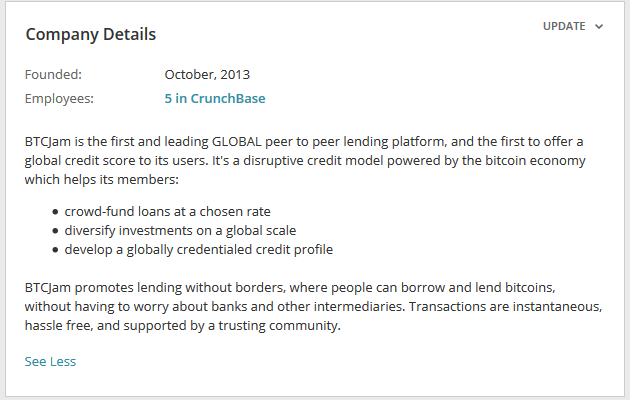Click the chevron arrow next to UPDATE
The width and height of the screenshot is (630, 400).
(x=599, y=27)
